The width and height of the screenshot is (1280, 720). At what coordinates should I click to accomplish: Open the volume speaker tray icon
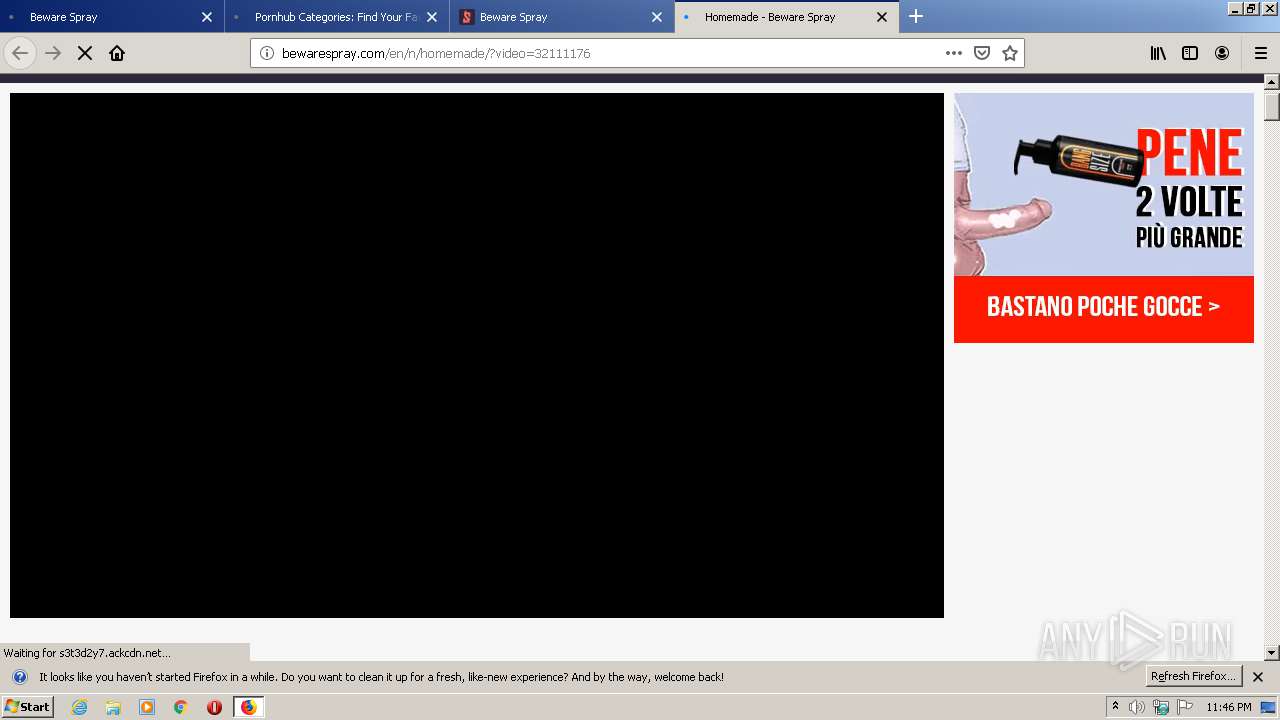pos(1137,707)
